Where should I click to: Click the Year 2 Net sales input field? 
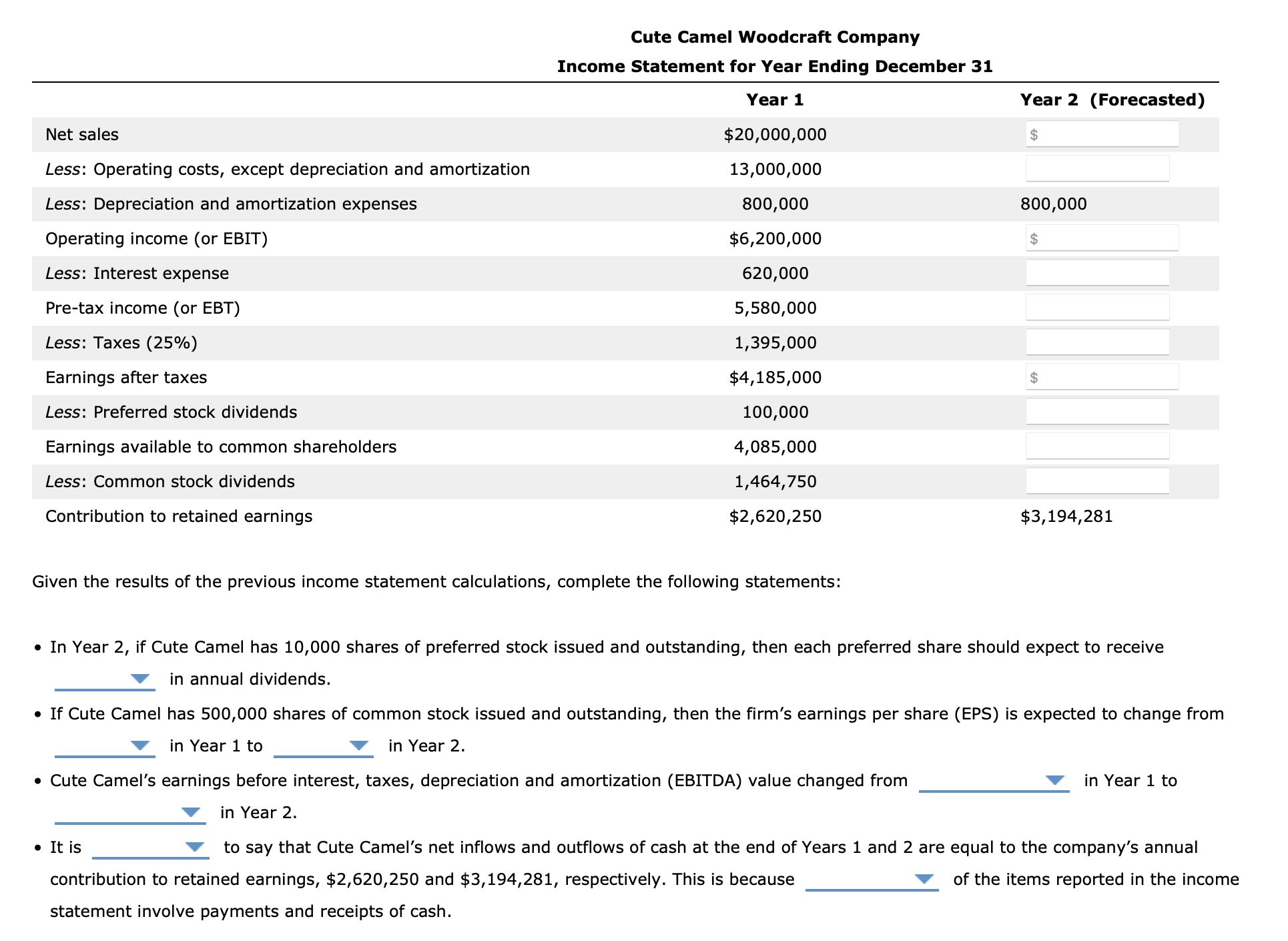coord(1102,134)
